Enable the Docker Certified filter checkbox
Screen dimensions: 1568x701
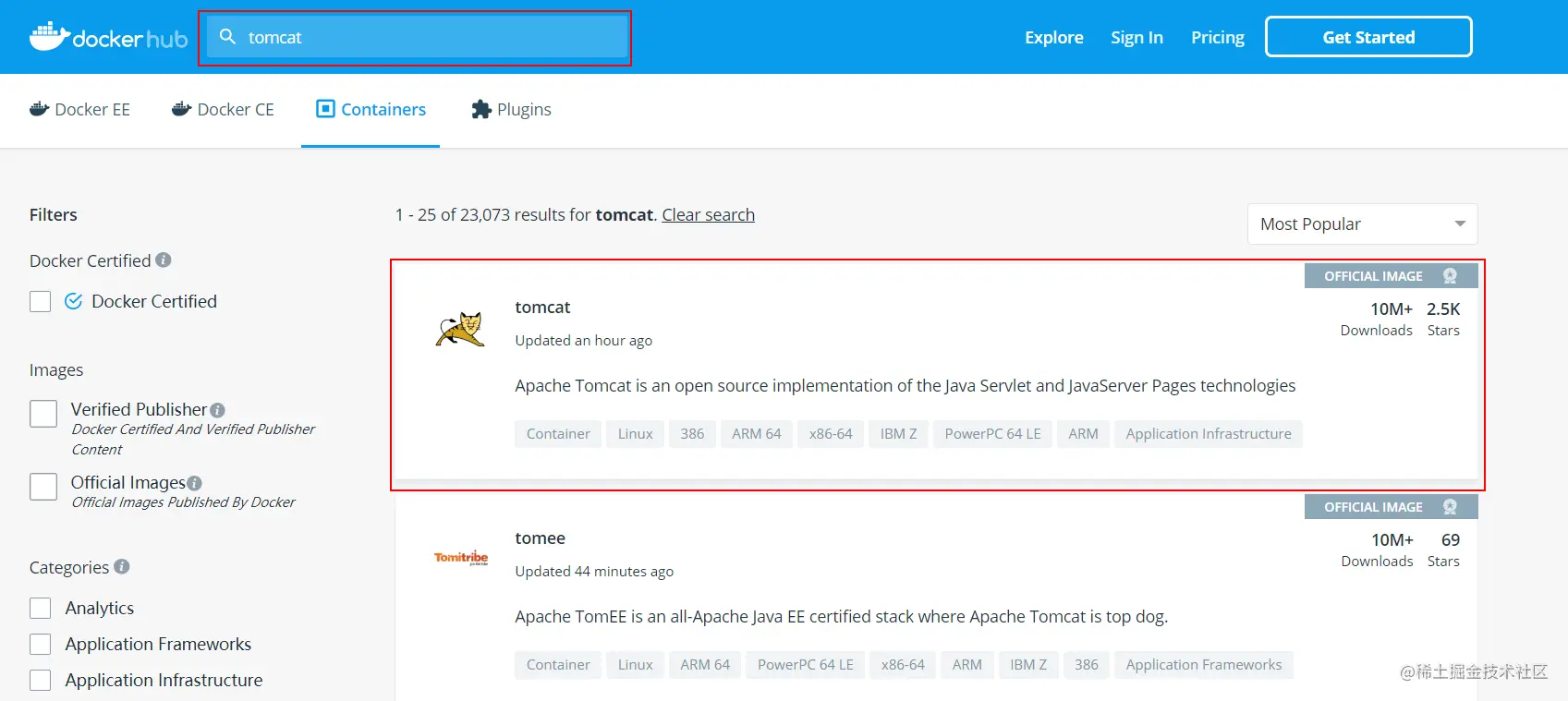[x=41, y=302]
